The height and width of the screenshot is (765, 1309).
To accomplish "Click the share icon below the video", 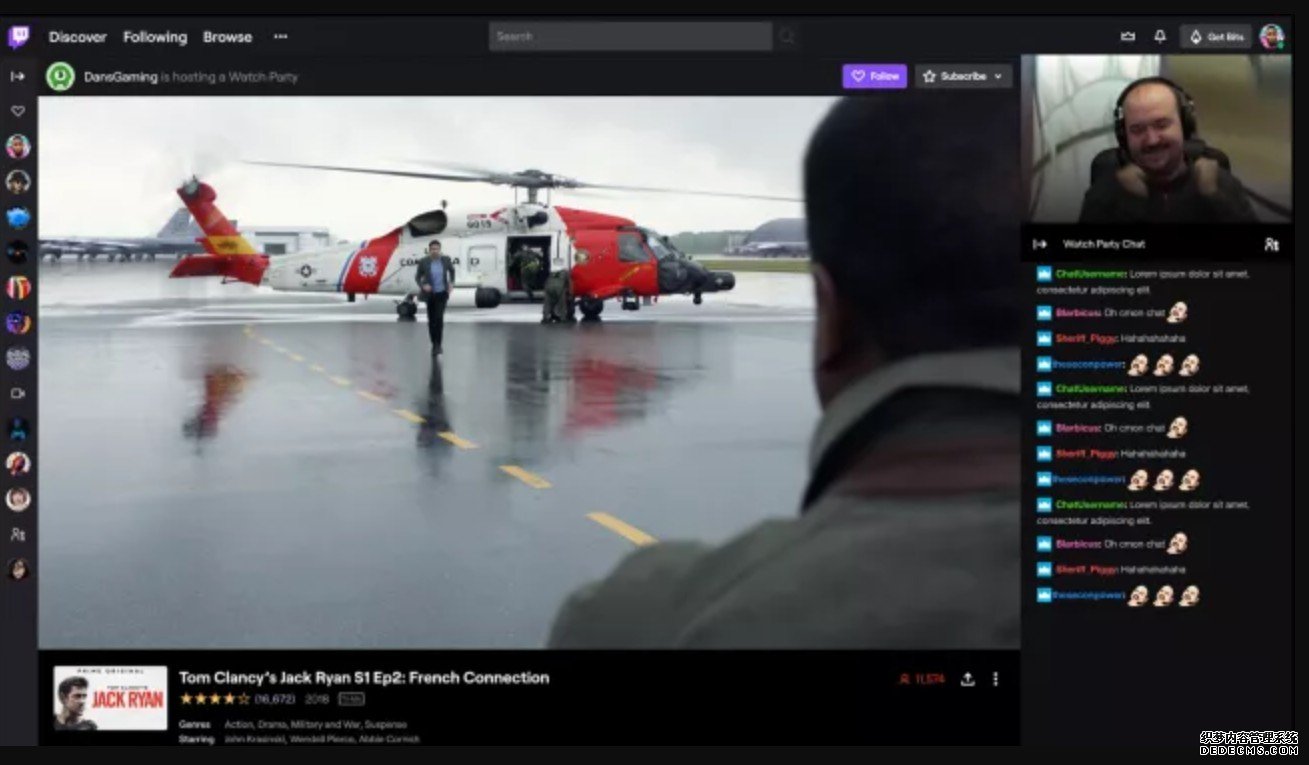I will 967,679.
